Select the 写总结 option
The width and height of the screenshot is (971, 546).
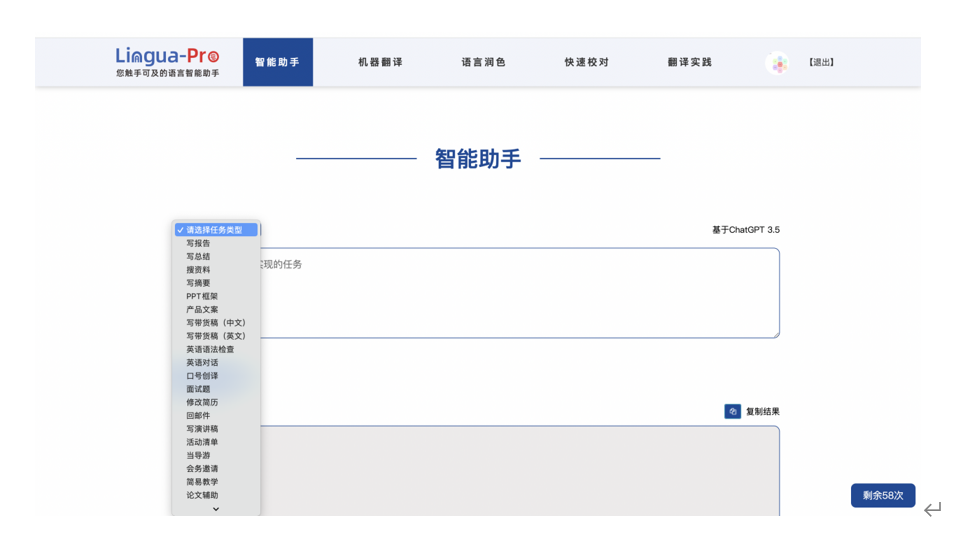pyautogui.click(x=198, y=257)
